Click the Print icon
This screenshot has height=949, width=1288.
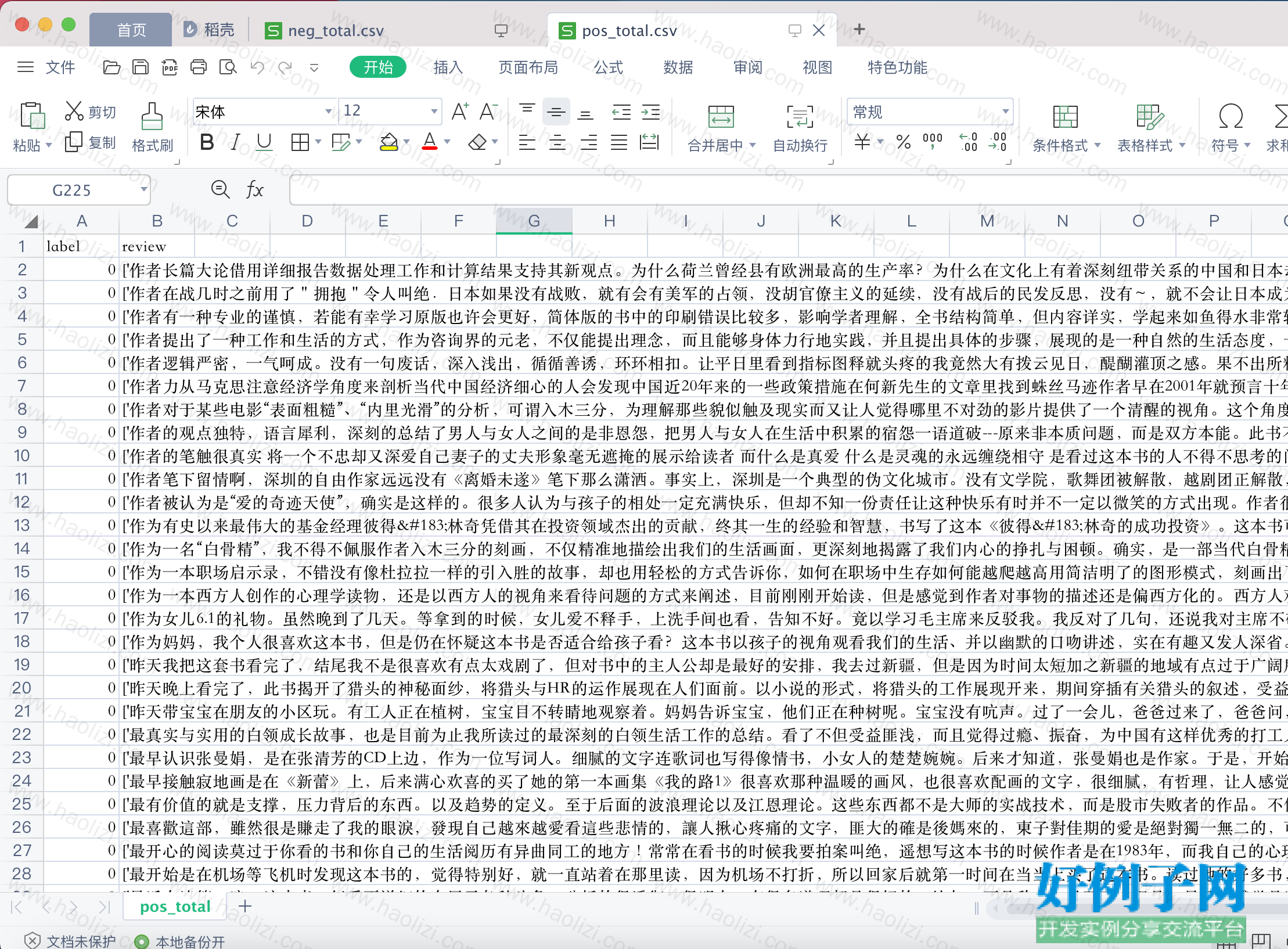pyautogui.click(x=199, y=67)
